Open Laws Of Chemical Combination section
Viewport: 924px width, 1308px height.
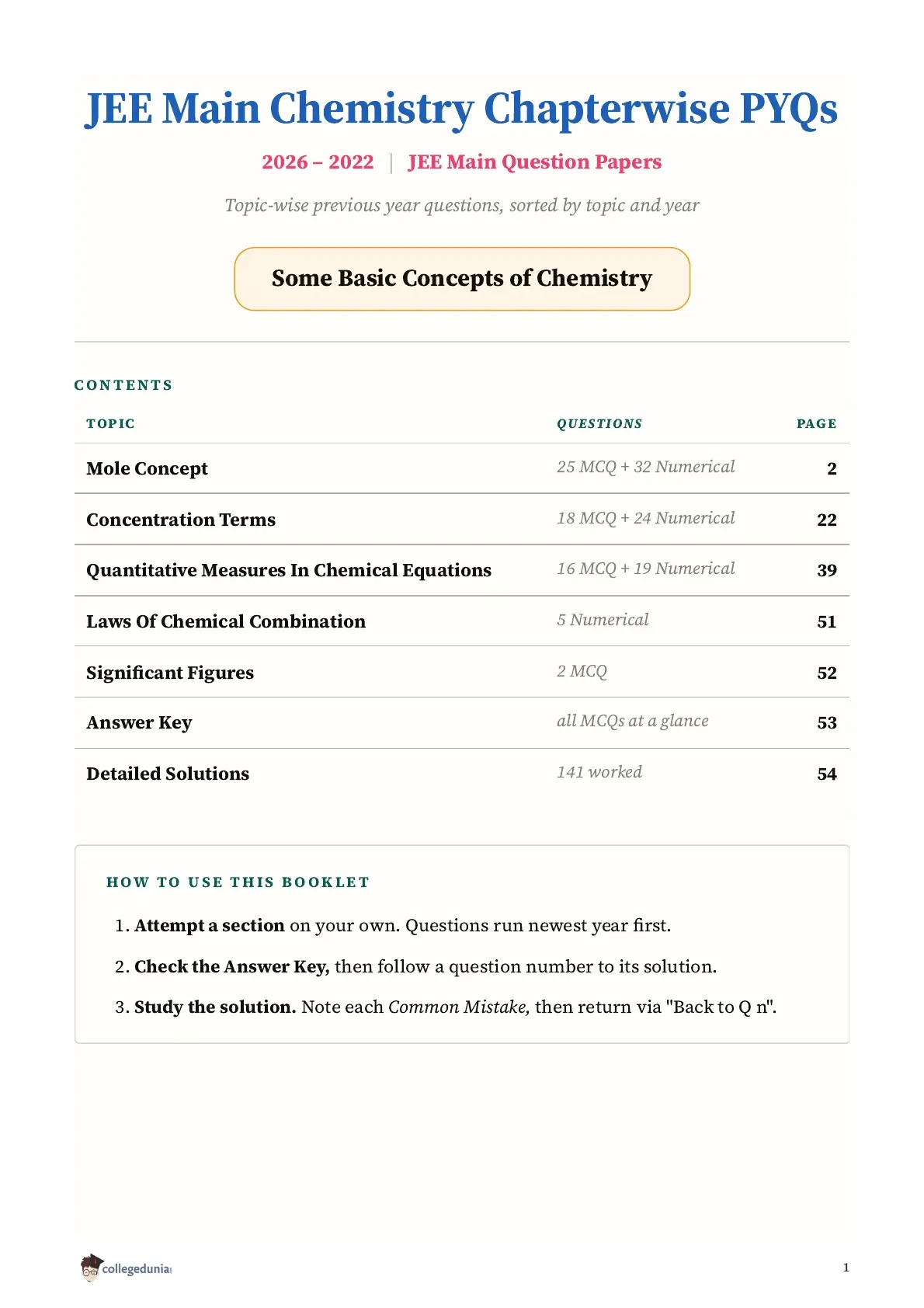point(226,621)
